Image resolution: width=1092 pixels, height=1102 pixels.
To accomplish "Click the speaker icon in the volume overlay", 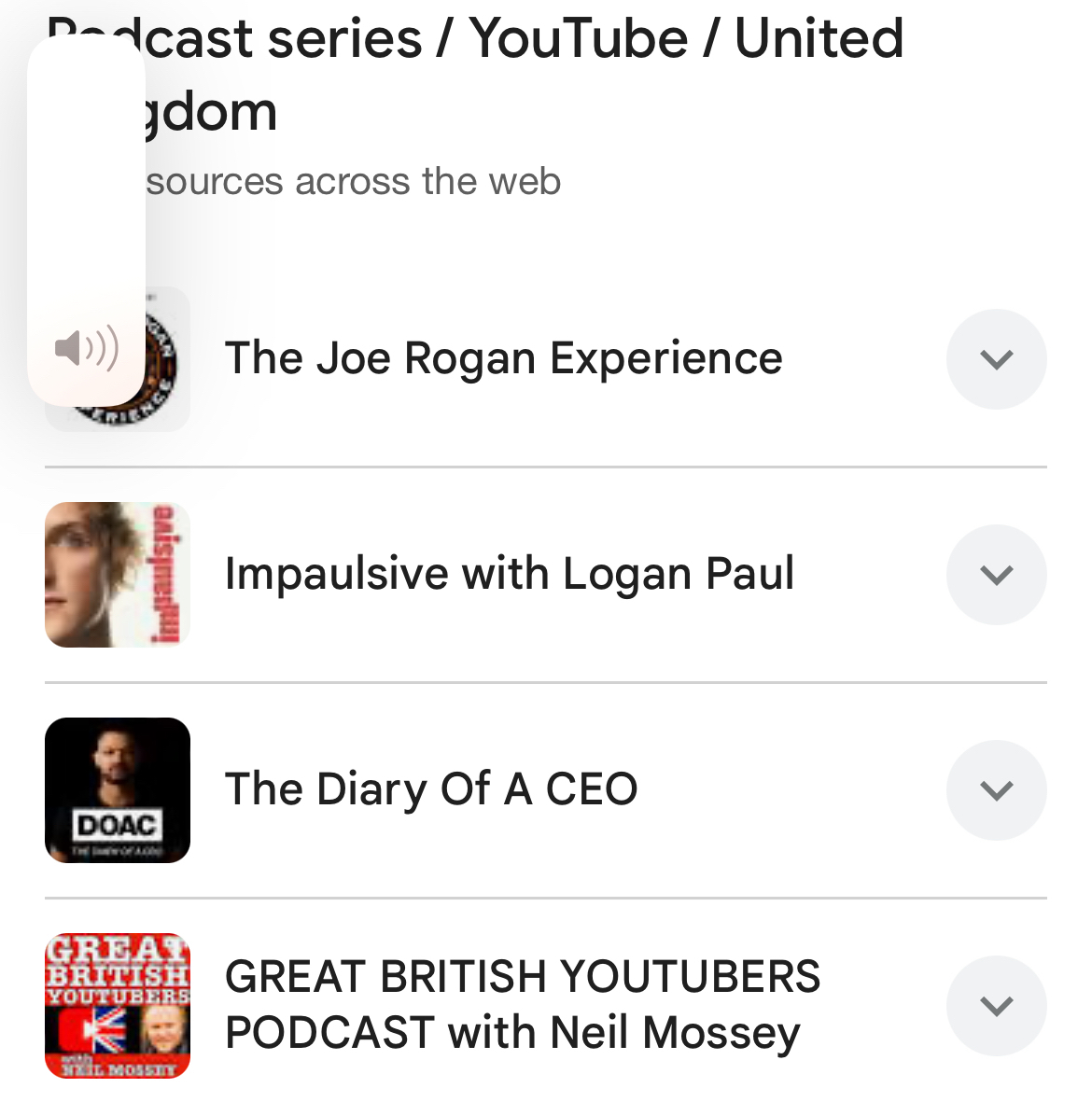I will [x=87, y=349].
